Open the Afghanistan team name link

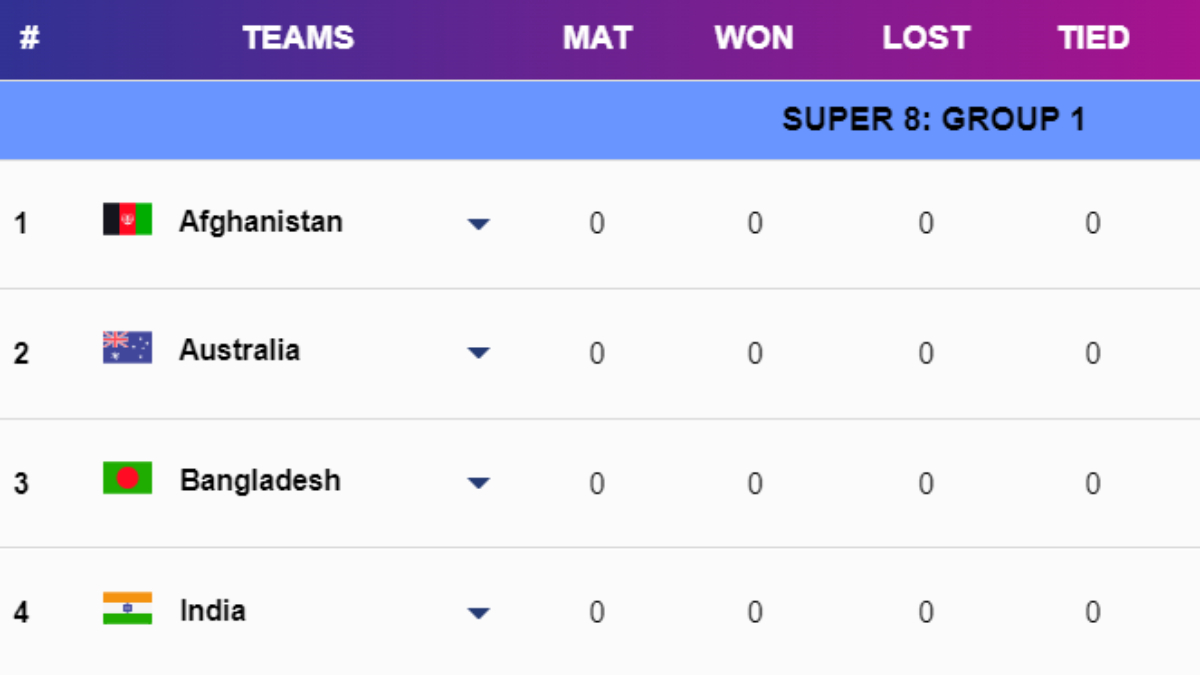261,221
